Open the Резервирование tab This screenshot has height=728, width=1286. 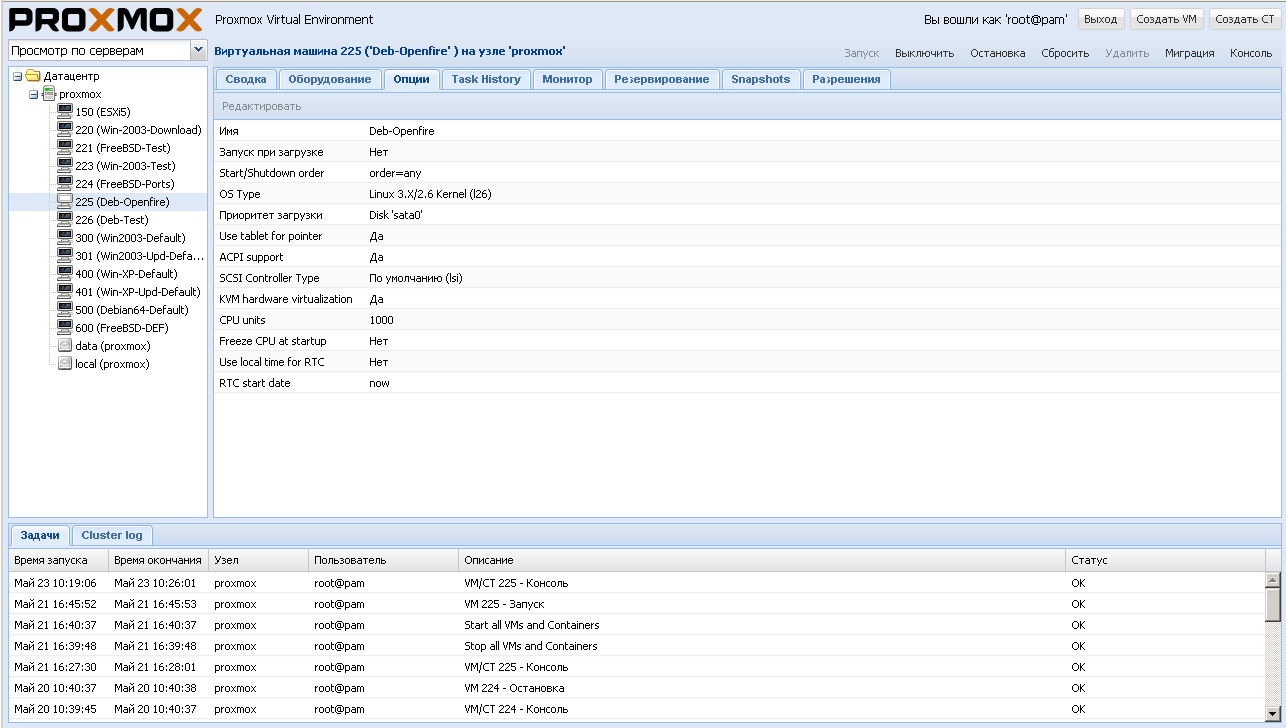click(662, 79)
